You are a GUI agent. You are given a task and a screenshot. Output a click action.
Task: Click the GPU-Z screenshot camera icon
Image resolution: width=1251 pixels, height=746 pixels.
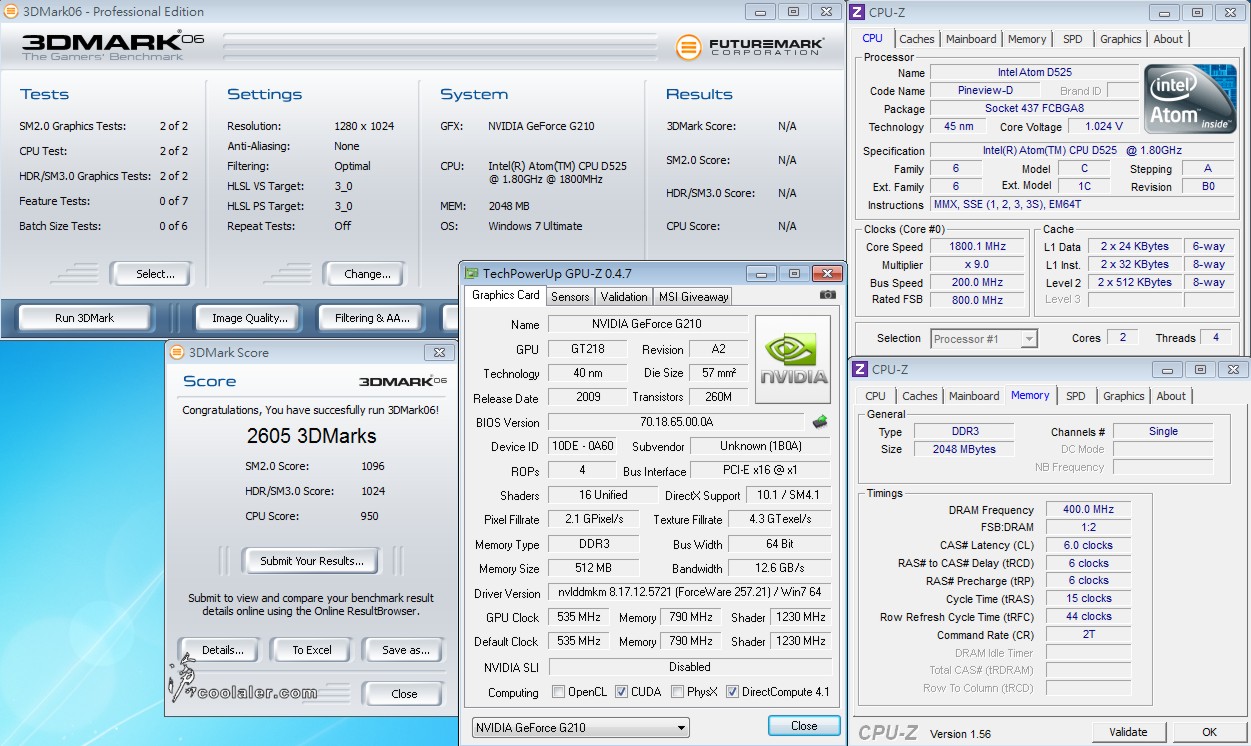827,295
